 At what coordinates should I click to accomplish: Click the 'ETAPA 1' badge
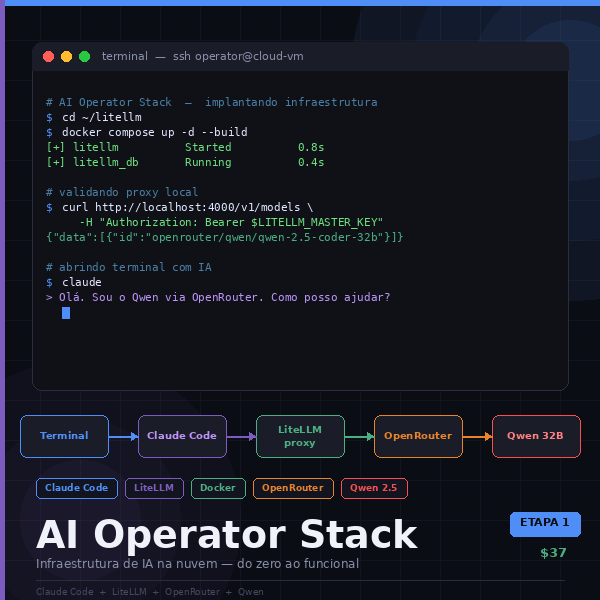(x=545, y=524)
